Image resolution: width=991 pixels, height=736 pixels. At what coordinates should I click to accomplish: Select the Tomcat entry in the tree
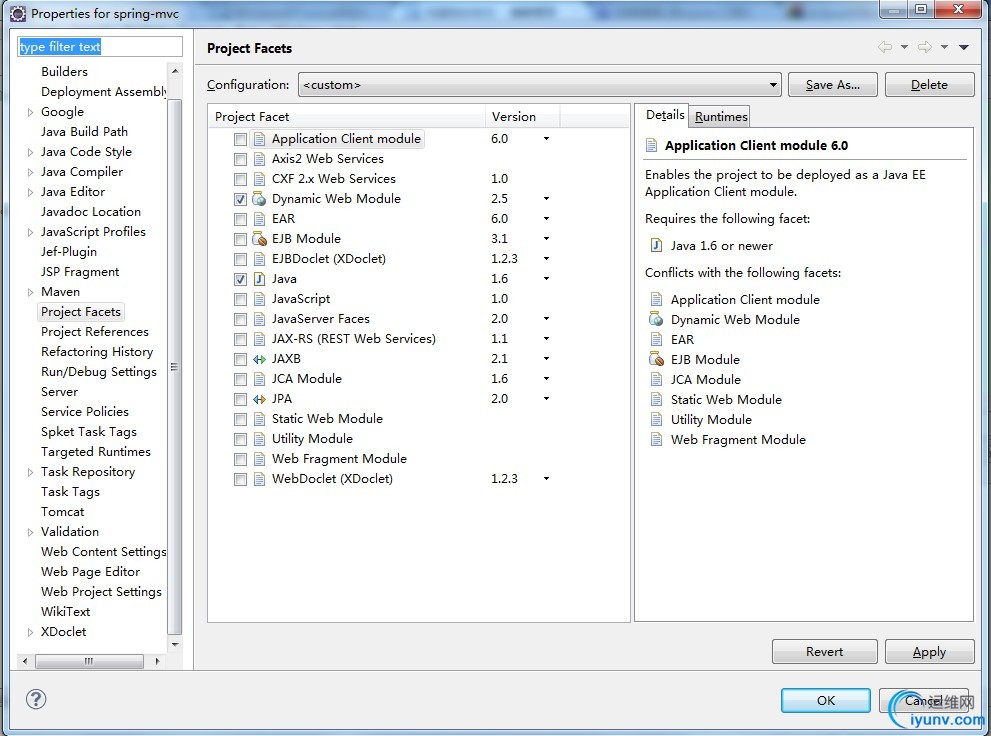(x=63, y=512)
